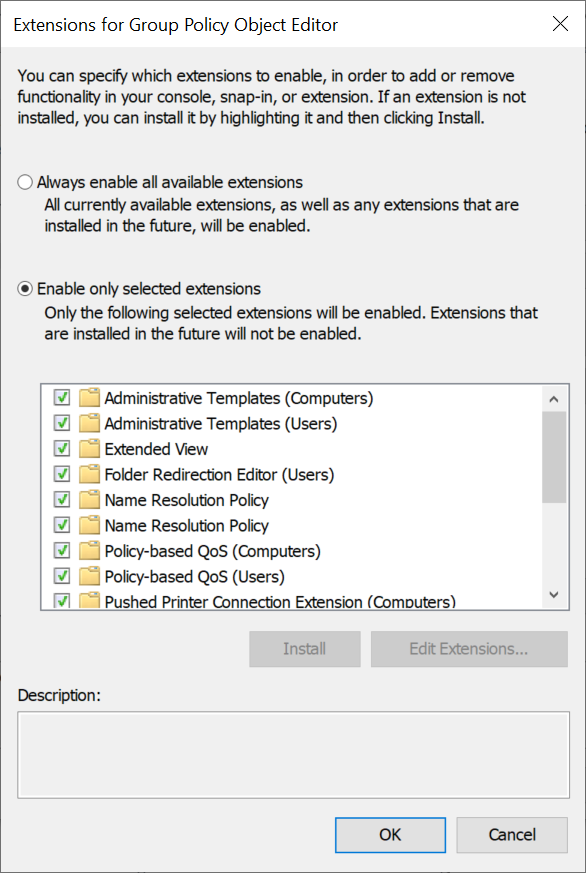This screenshot has width=586, height=873.
Task: Select the second Name Resolution Policy entry
Action: (186, 526)
